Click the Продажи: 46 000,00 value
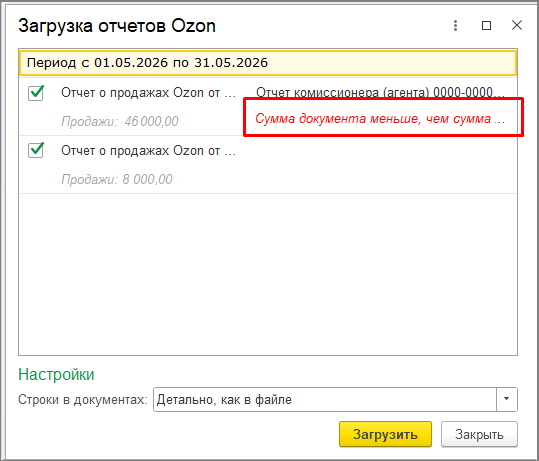This screenshot has height=461, width=539. point(120,121)
